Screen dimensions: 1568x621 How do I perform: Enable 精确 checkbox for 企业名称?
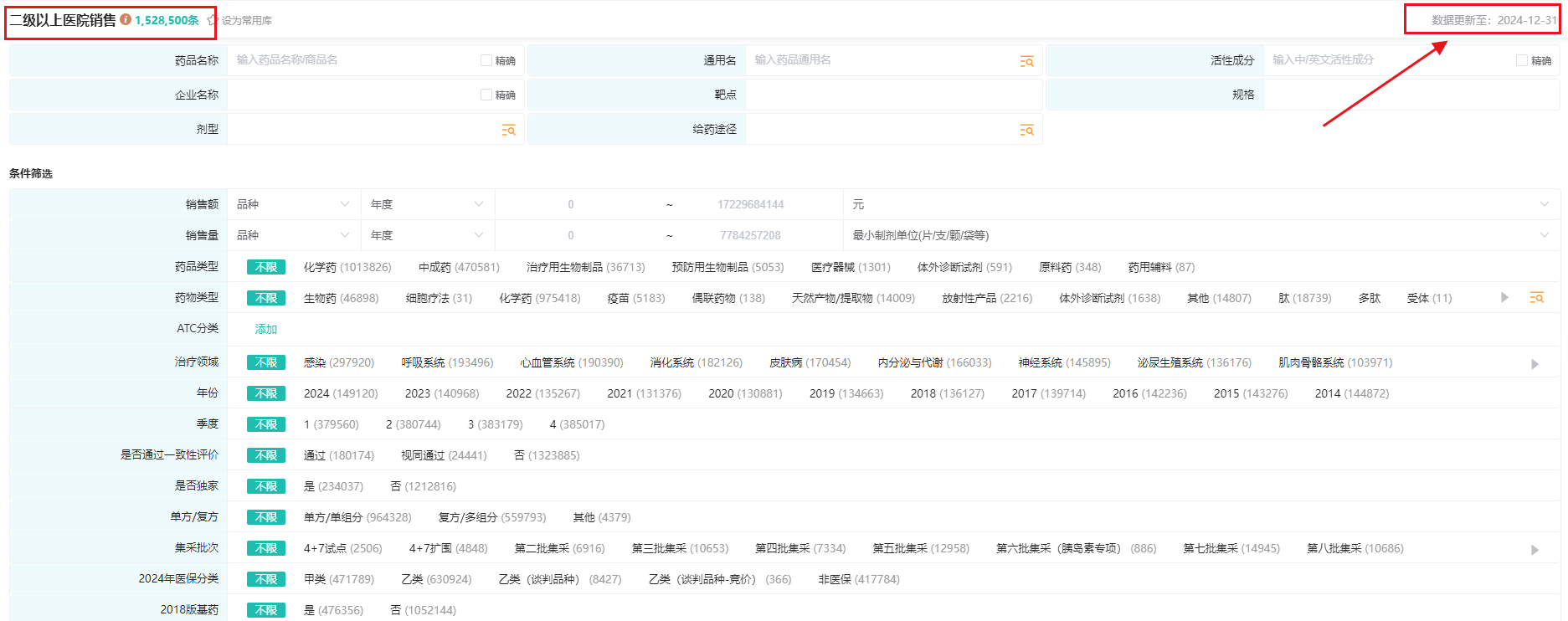[486, 95]
